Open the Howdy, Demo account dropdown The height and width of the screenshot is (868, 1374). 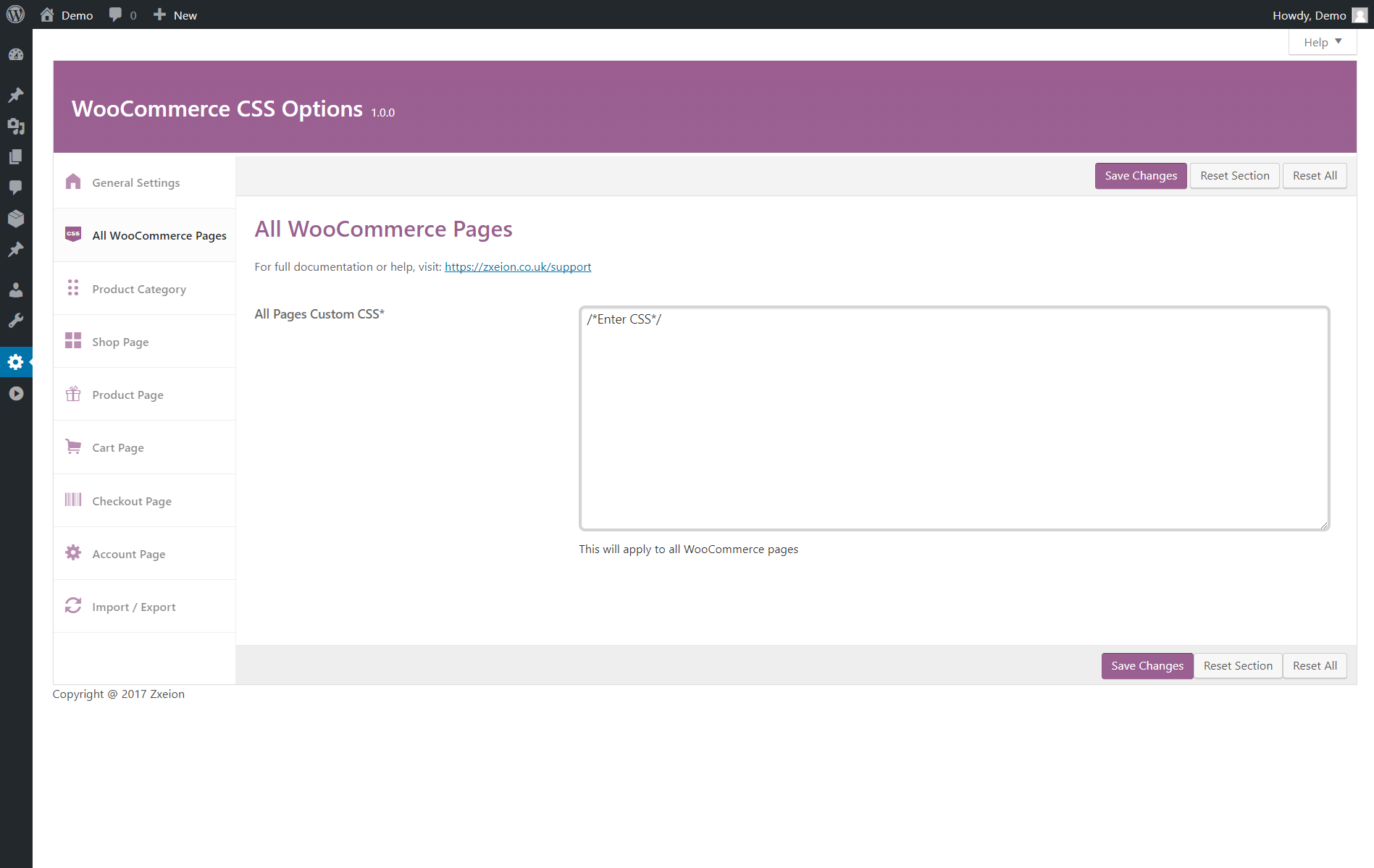1310,14
